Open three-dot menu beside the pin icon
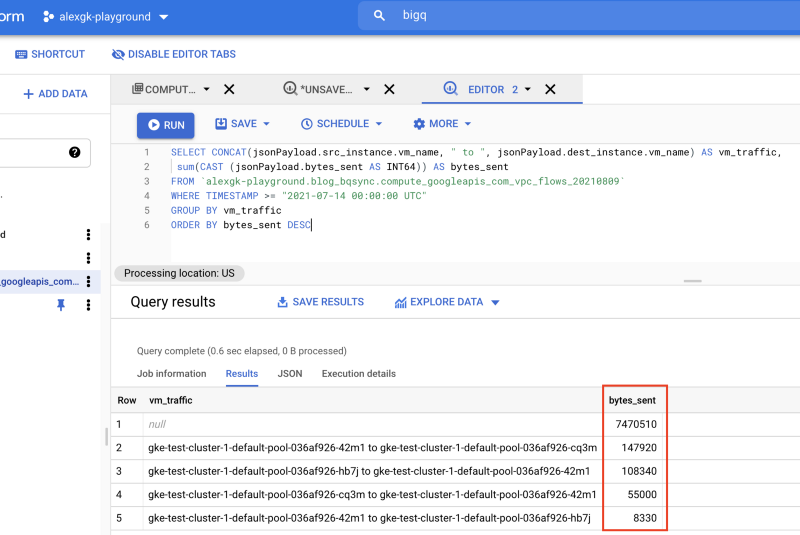The image size is (800, 535). [x=88, y=305]
